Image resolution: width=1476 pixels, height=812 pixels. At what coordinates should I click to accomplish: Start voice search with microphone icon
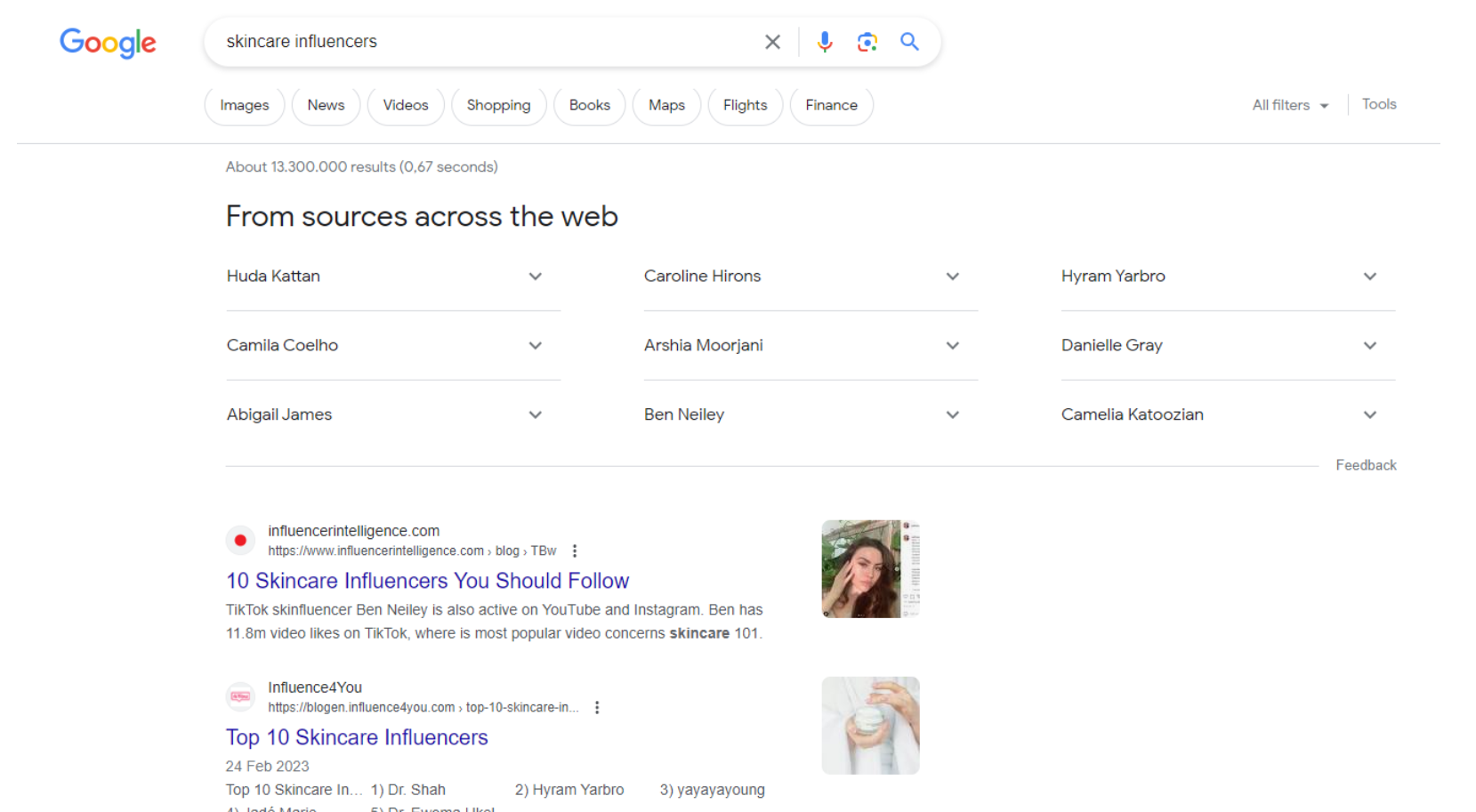point(825,42)
